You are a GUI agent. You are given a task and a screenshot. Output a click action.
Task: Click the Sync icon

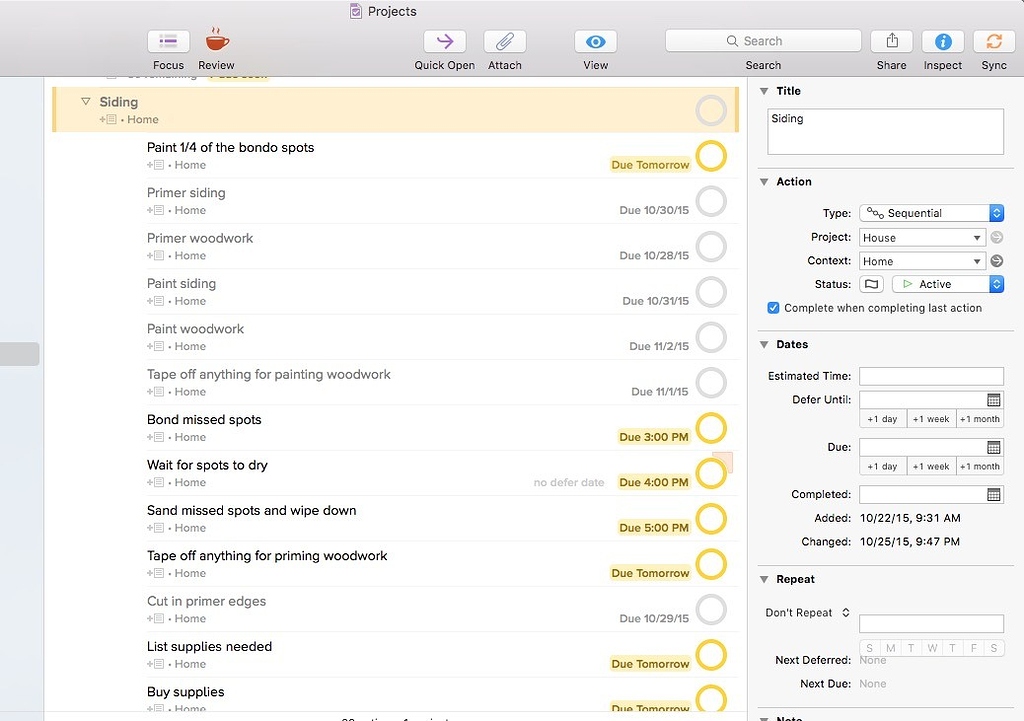993,42
